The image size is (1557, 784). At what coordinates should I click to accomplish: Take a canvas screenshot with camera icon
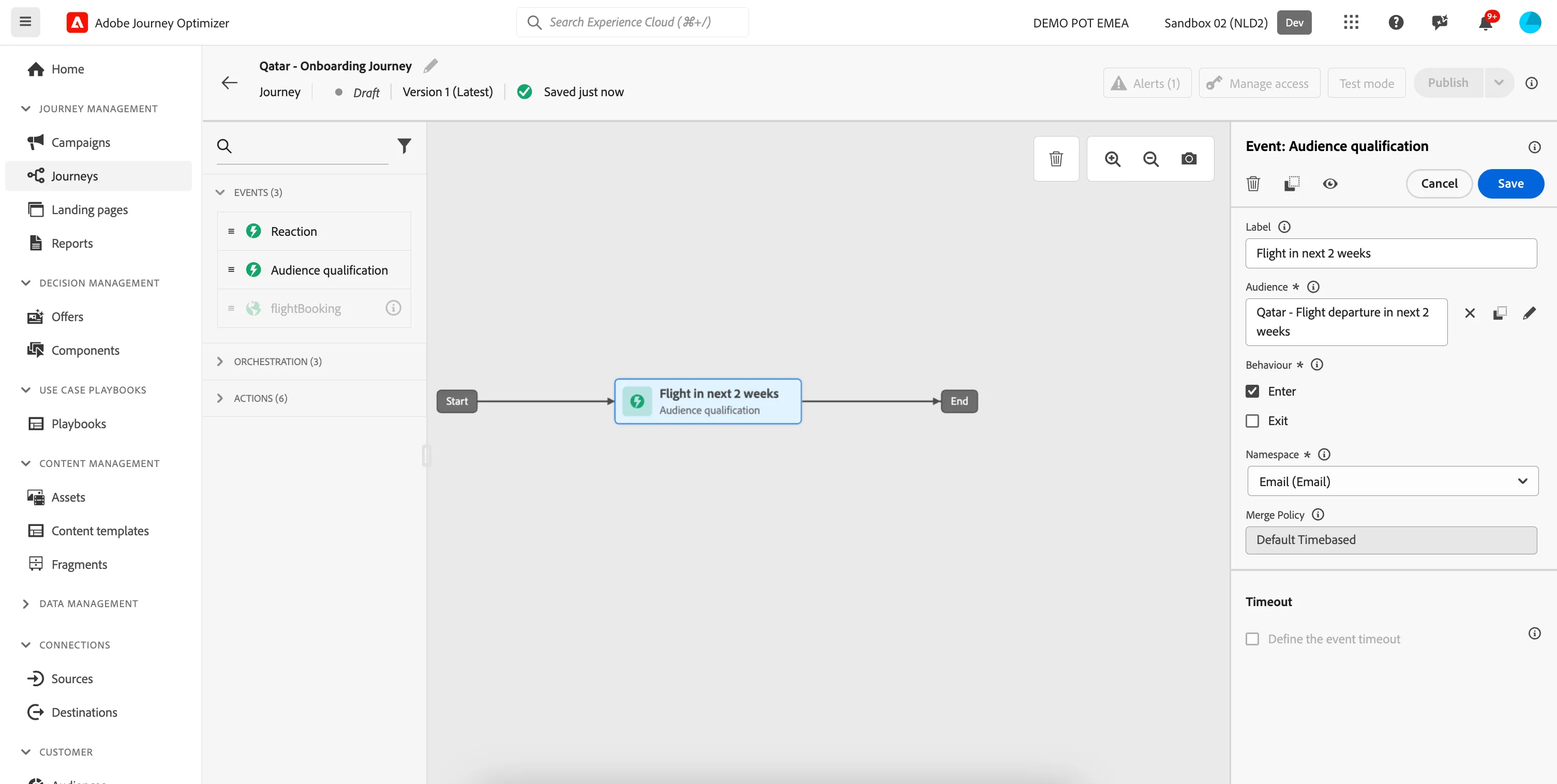click(1188, 158)
